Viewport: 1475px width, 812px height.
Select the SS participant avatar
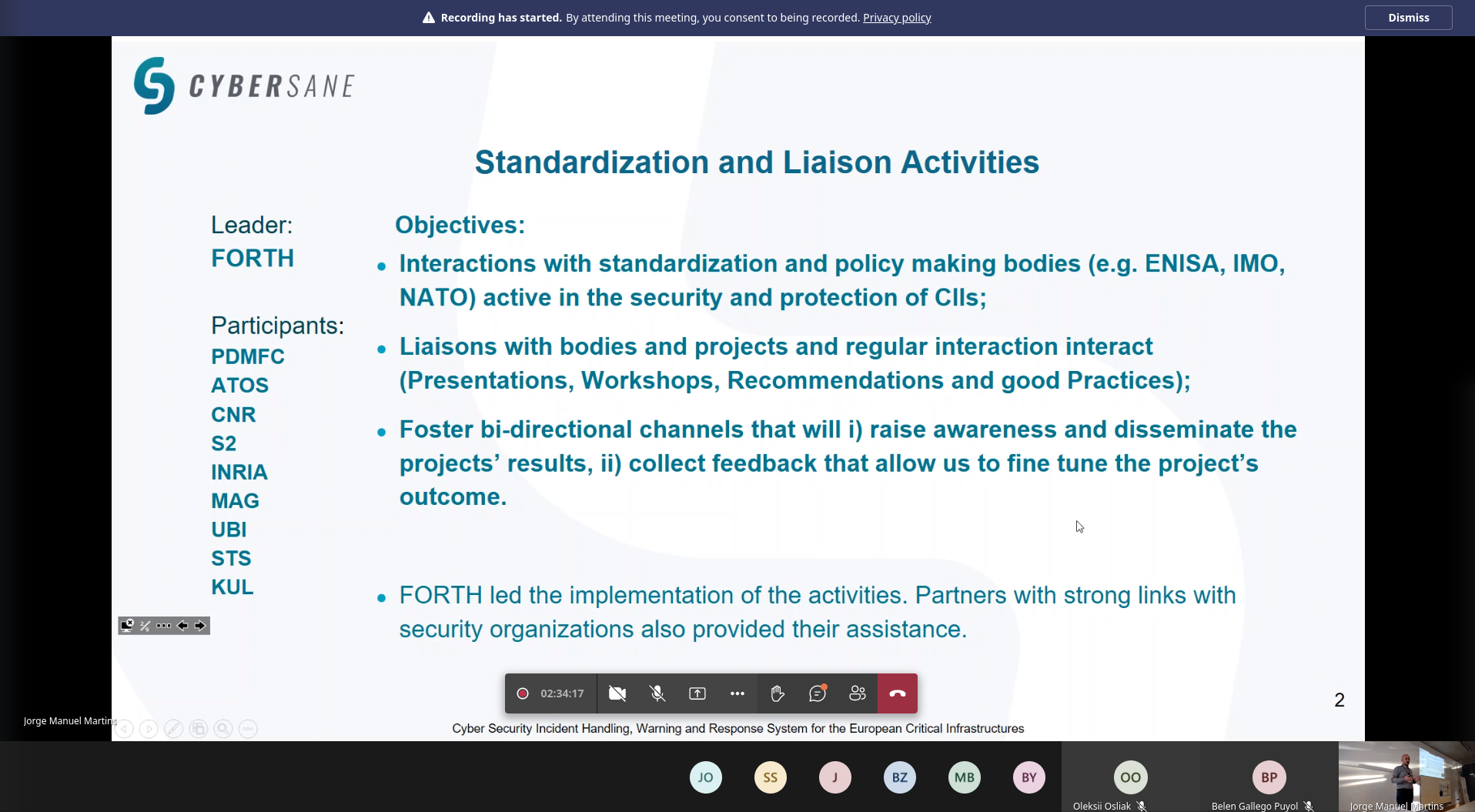tap(771, 777)
